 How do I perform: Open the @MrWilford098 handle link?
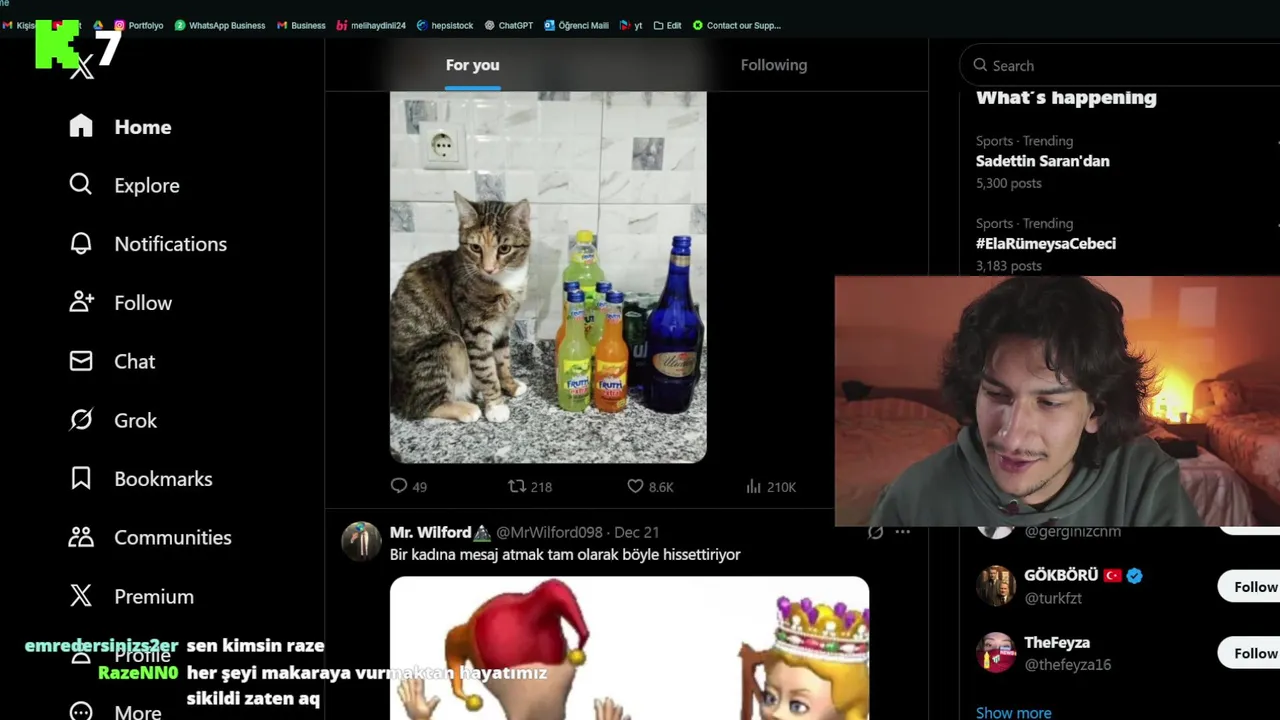pos(549,532)
